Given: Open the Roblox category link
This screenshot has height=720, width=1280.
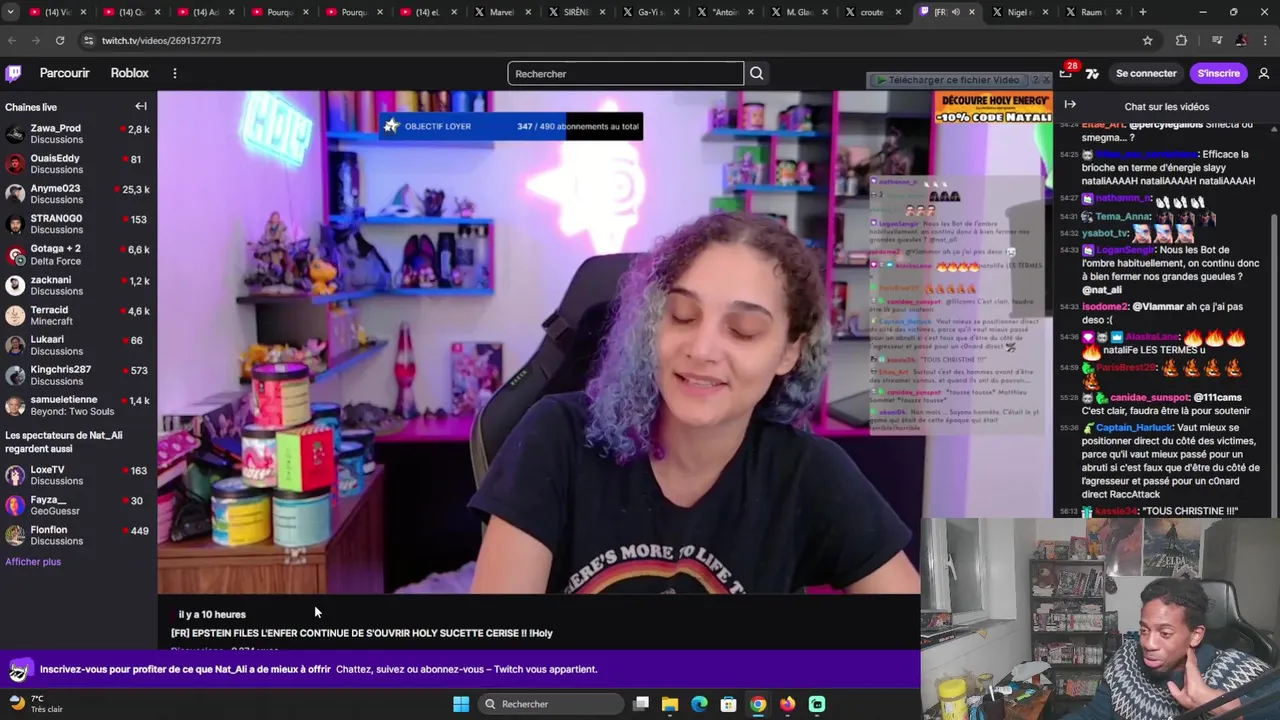Looking at the screenshot, I should (x=129, y=73).
